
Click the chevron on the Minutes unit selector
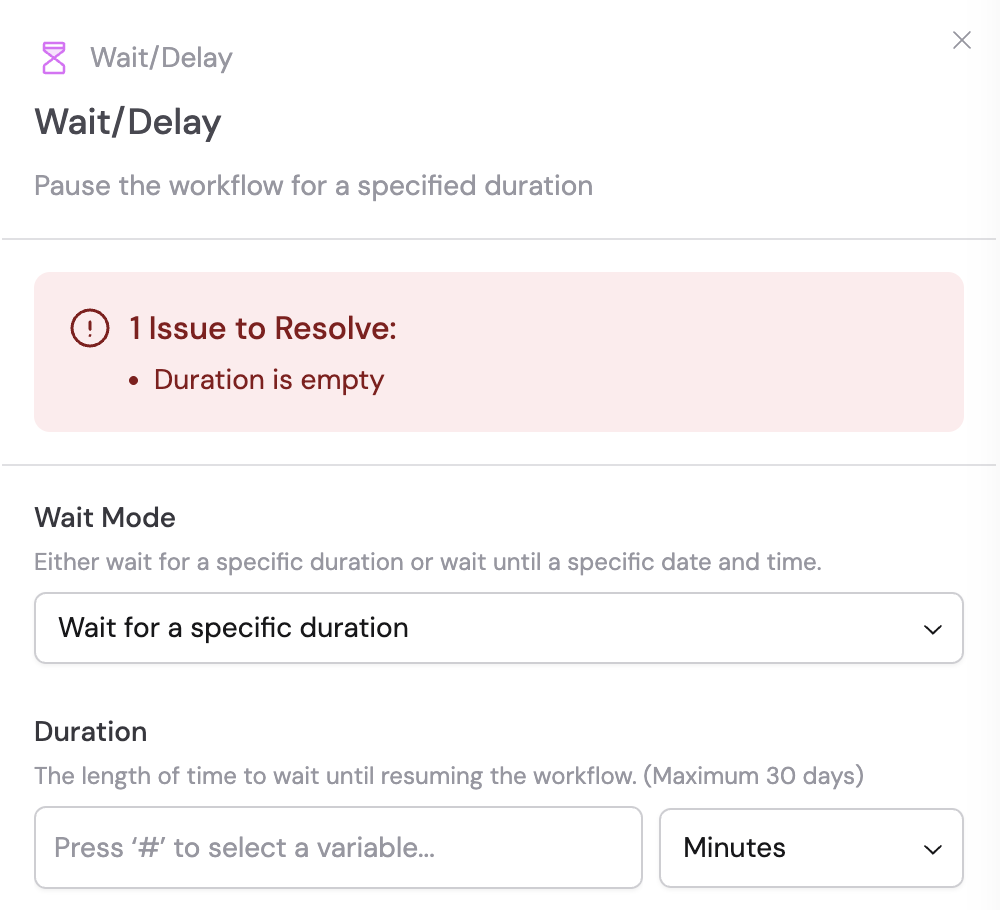pos(932,848)
